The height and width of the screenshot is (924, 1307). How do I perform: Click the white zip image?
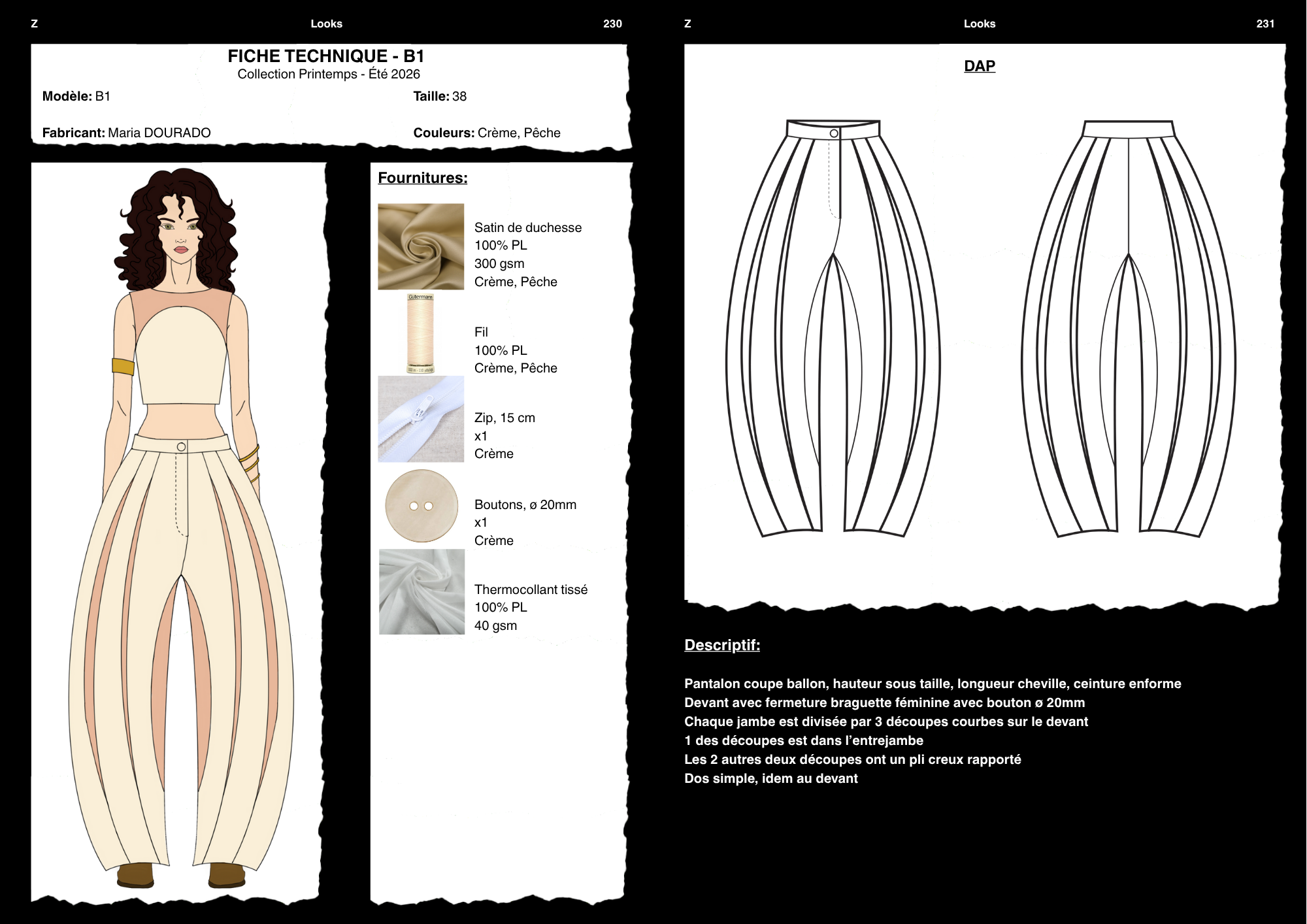(x=421, y=419)
